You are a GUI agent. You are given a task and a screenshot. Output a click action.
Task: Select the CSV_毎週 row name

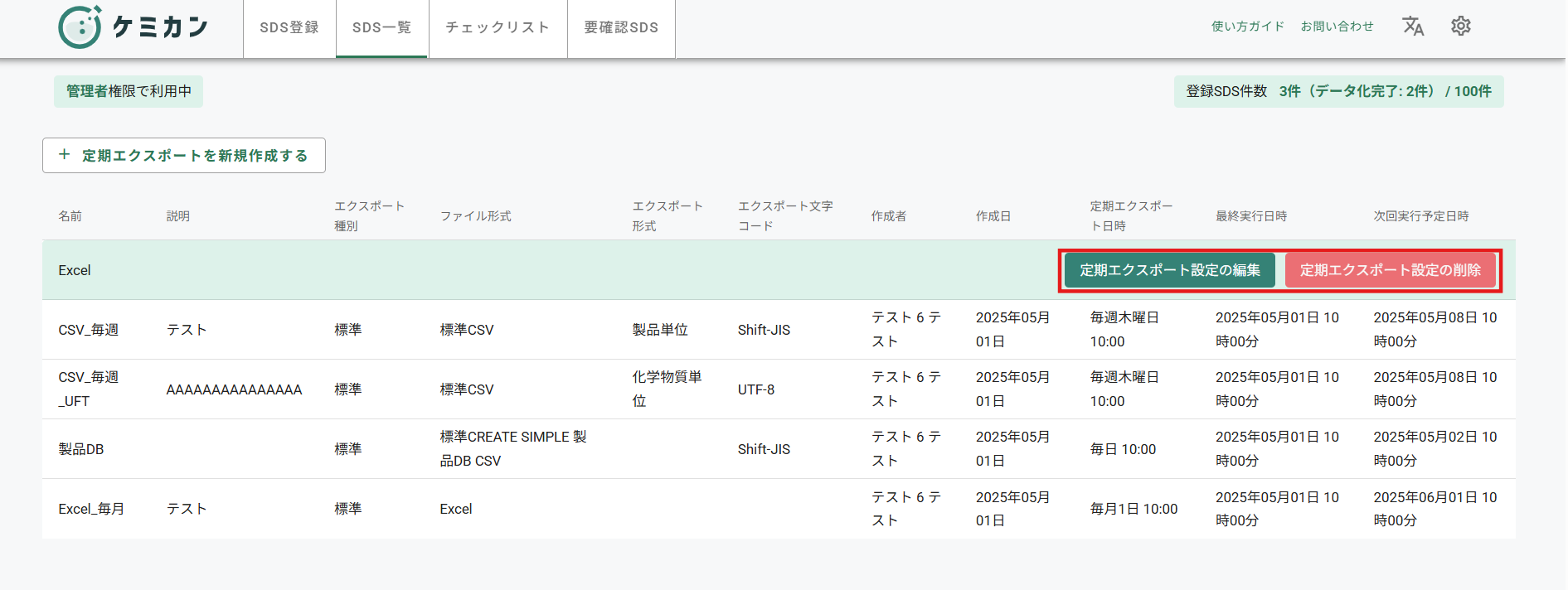[x=89, y=330]
